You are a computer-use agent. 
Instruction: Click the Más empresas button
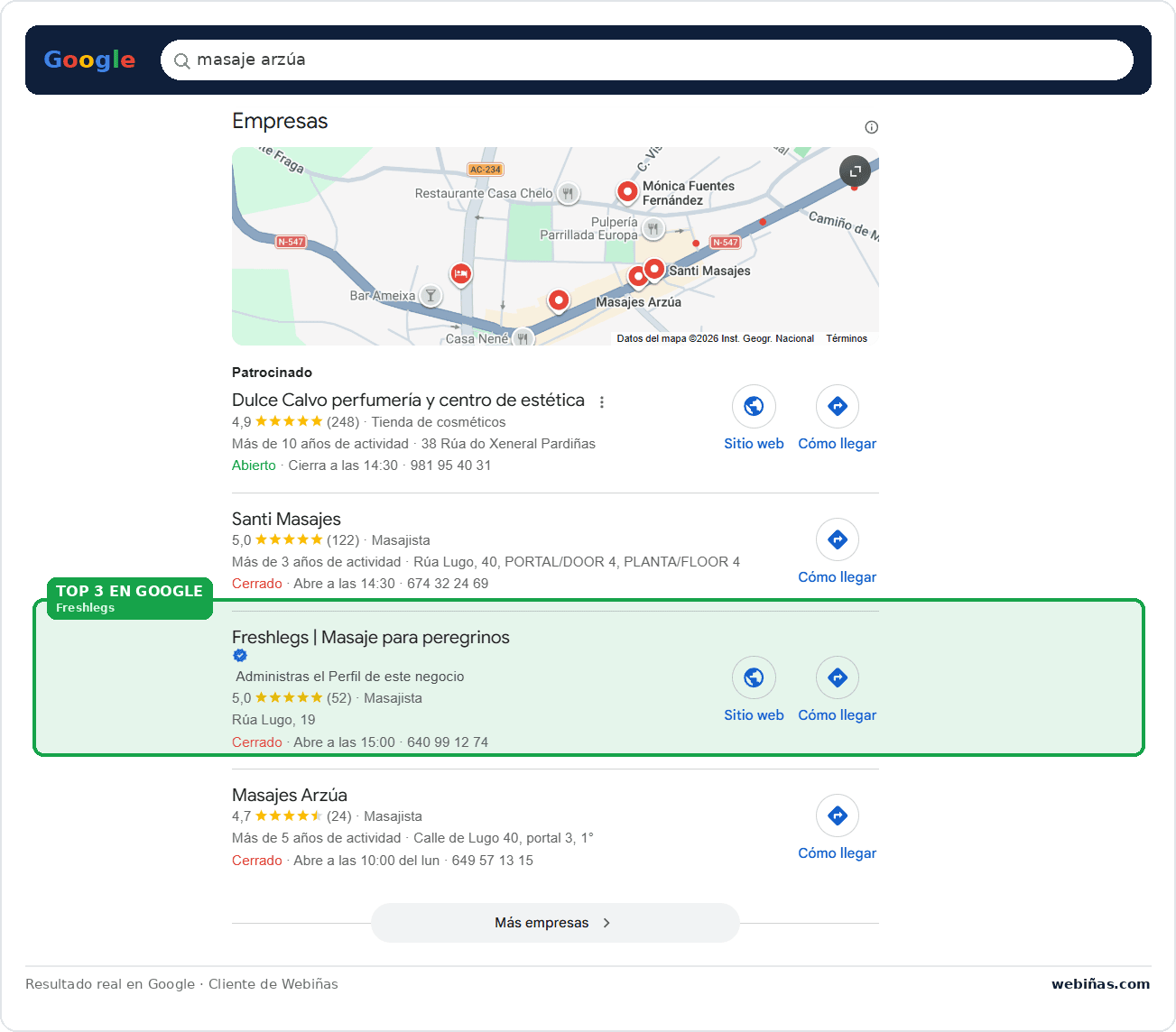coord(555,923)
